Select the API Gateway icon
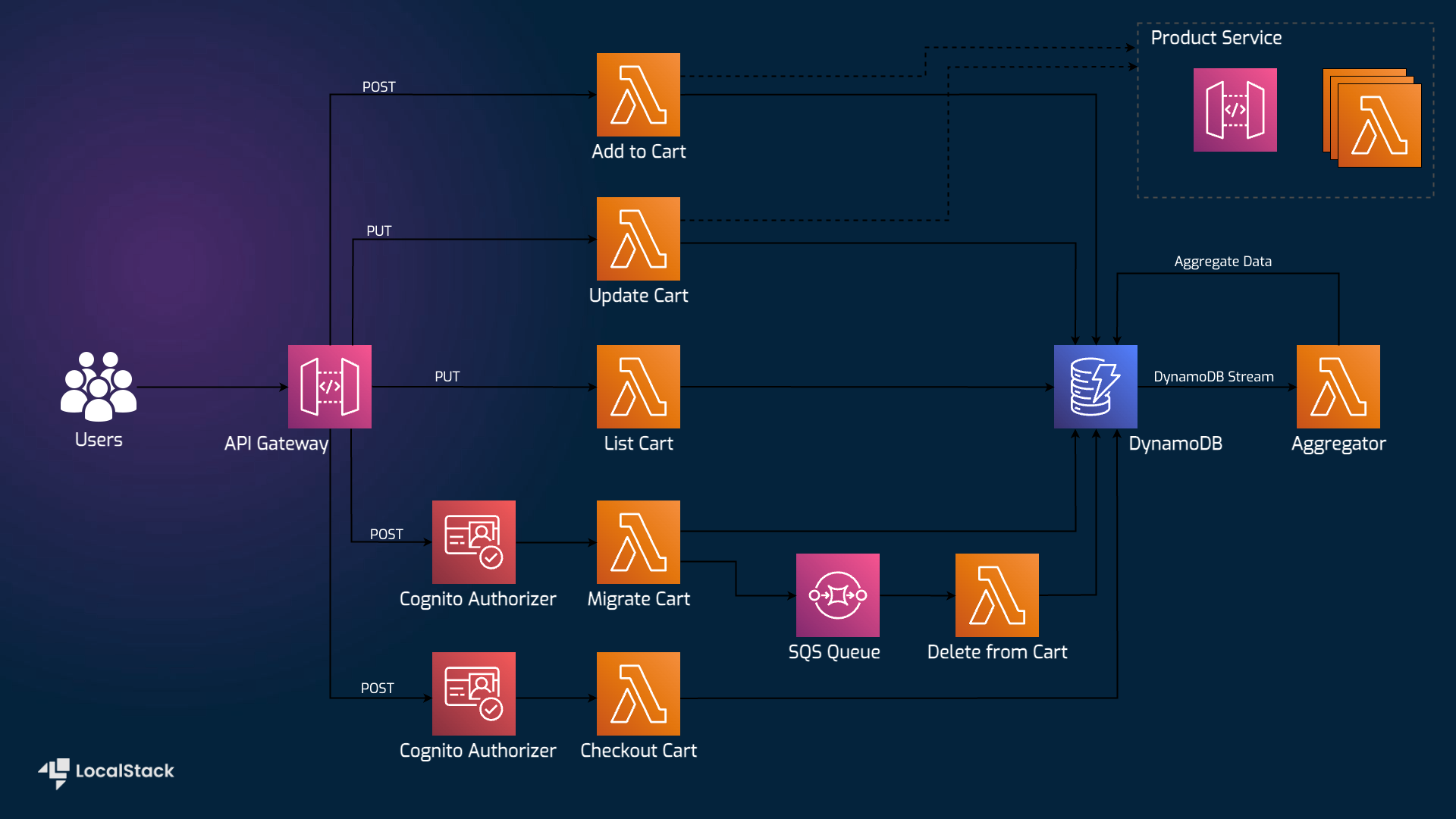 click(329, 387)
